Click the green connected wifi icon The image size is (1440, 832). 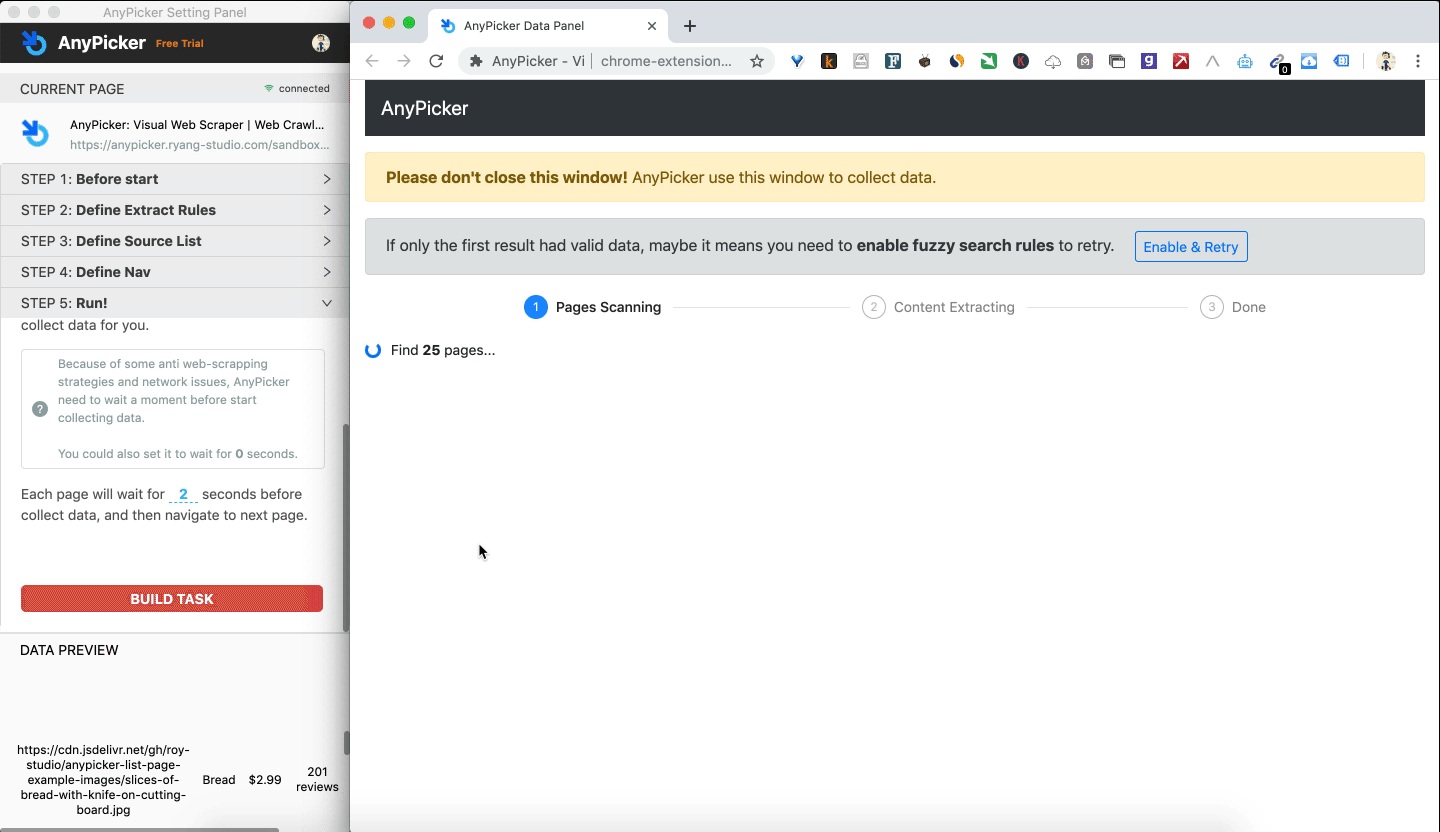tap(268, 89)
